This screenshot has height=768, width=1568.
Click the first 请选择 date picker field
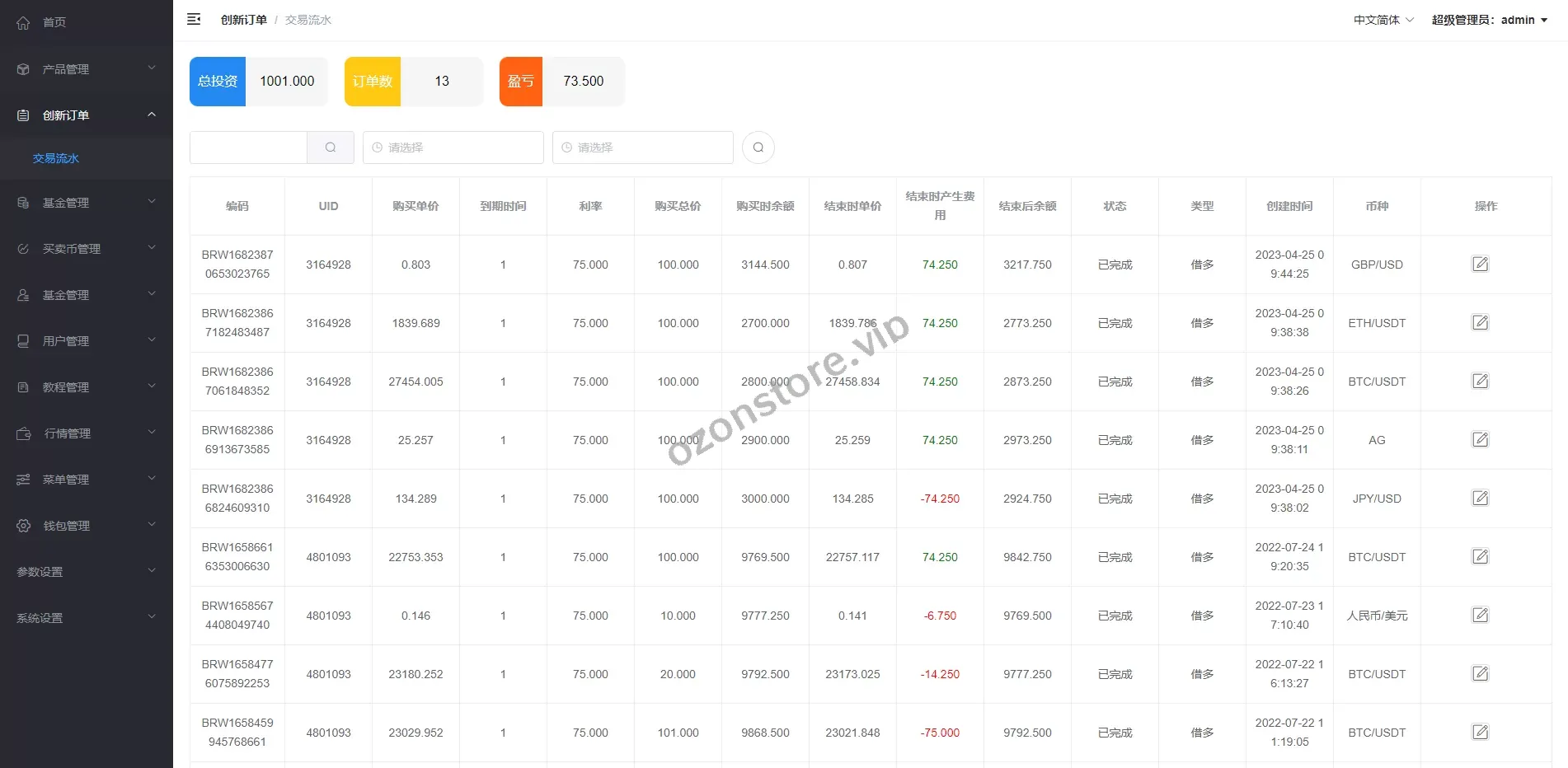pyautogui.click(x=453, y=148)
